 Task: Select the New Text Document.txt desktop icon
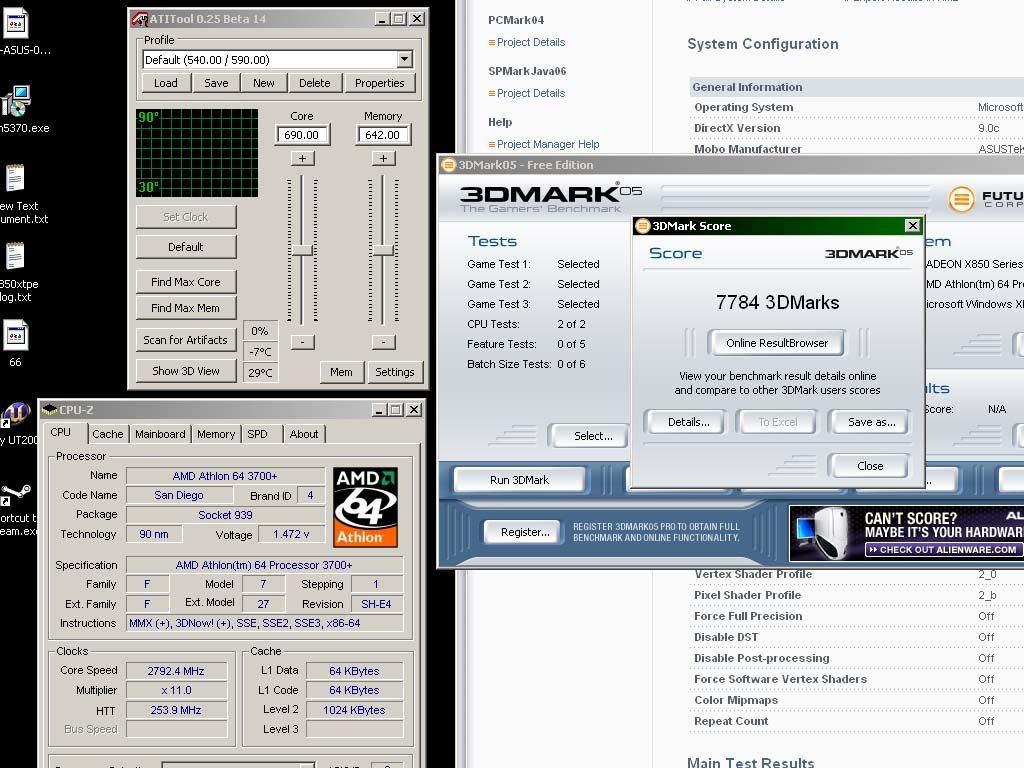(x=14, y=178)
